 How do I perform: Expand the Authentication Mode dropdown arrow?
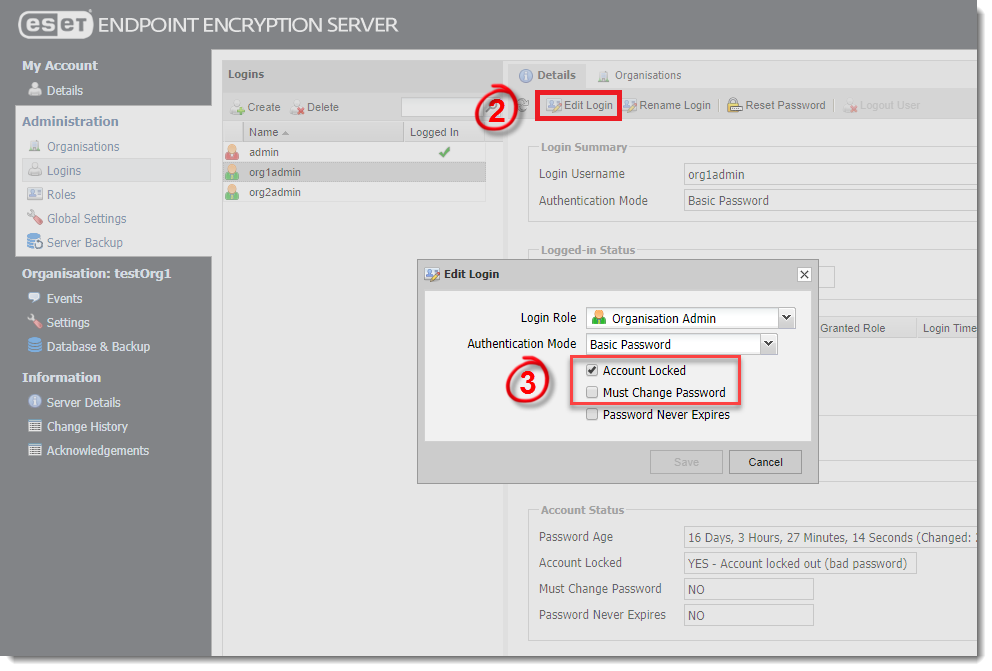(x=768, y=344)
